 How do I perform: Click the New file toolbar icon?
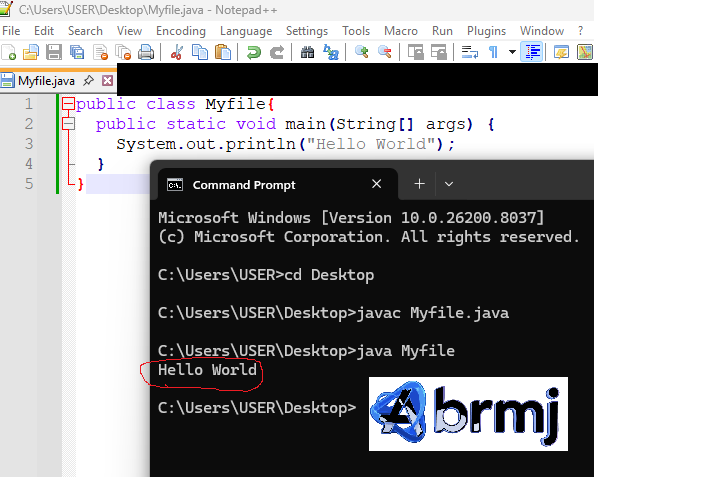pos(9,52)
